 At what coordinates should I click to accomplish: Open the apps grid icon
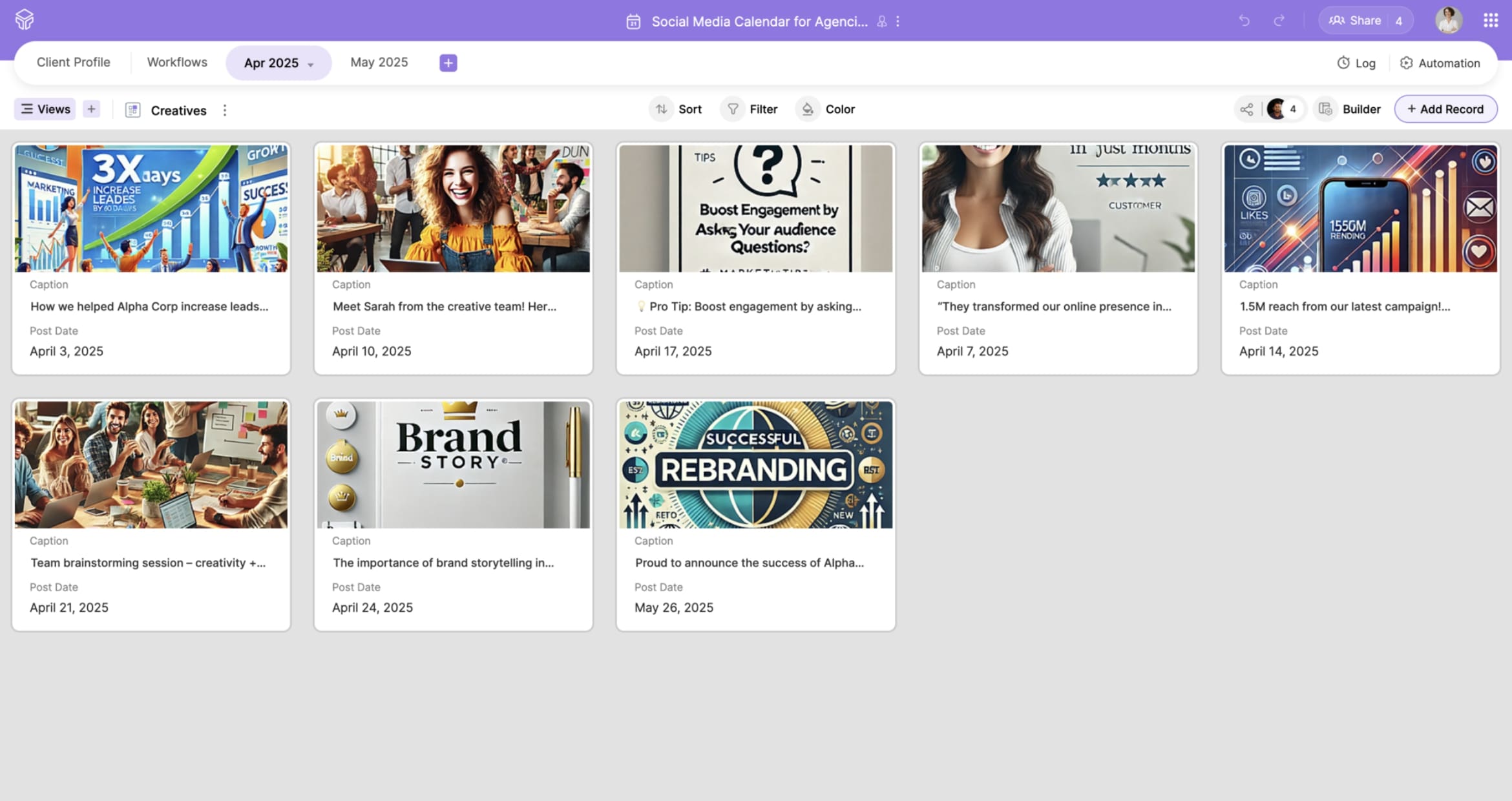pyautogui.click(x=1490, y=21)
